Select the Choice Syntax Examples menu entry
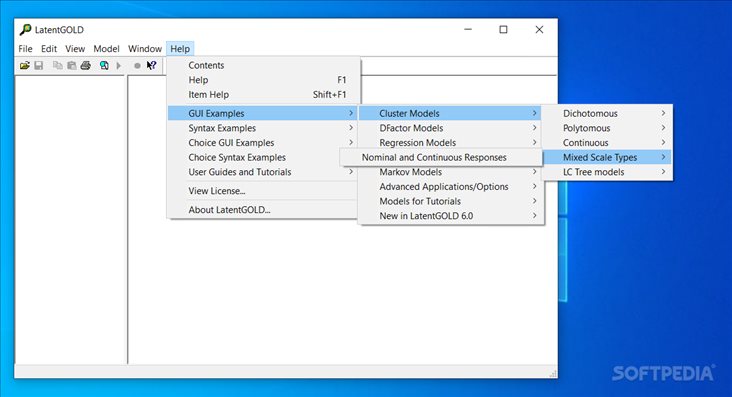Viewport: 732px width, 397px height. click(254, 157)
